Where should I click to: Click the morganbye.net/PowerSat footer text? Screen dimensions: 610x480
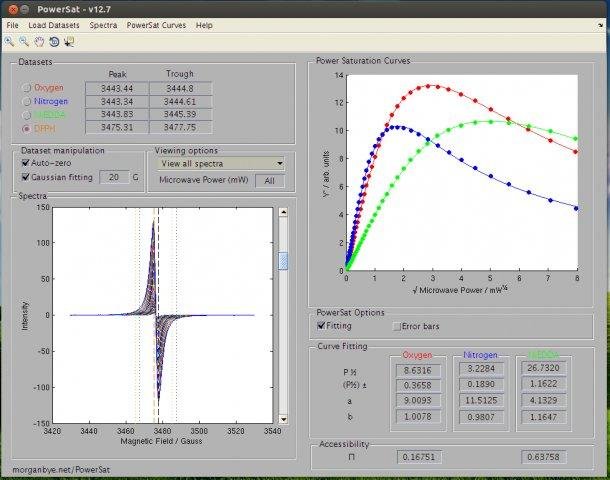click(x=61, y=470)
